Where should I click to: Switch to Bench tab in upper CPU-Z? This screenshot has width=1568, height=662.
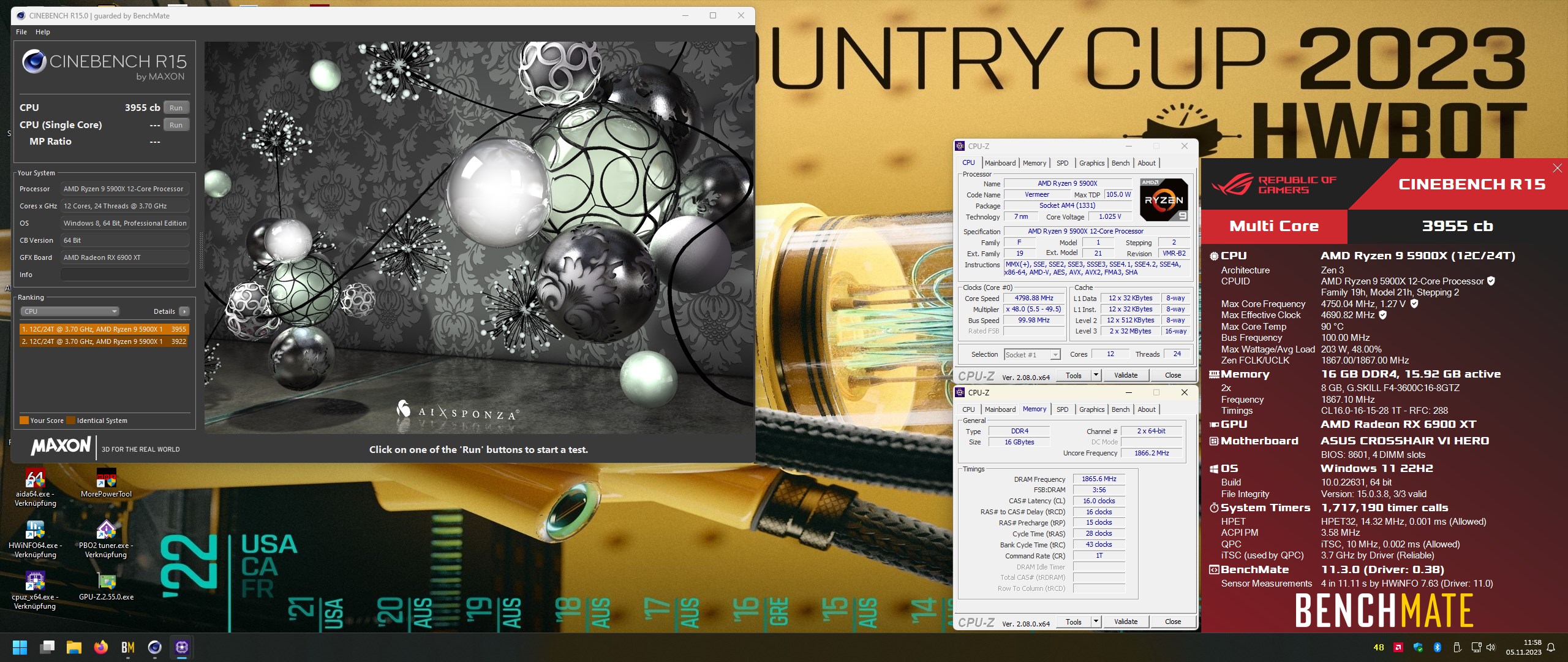[x=1121, y=163]
